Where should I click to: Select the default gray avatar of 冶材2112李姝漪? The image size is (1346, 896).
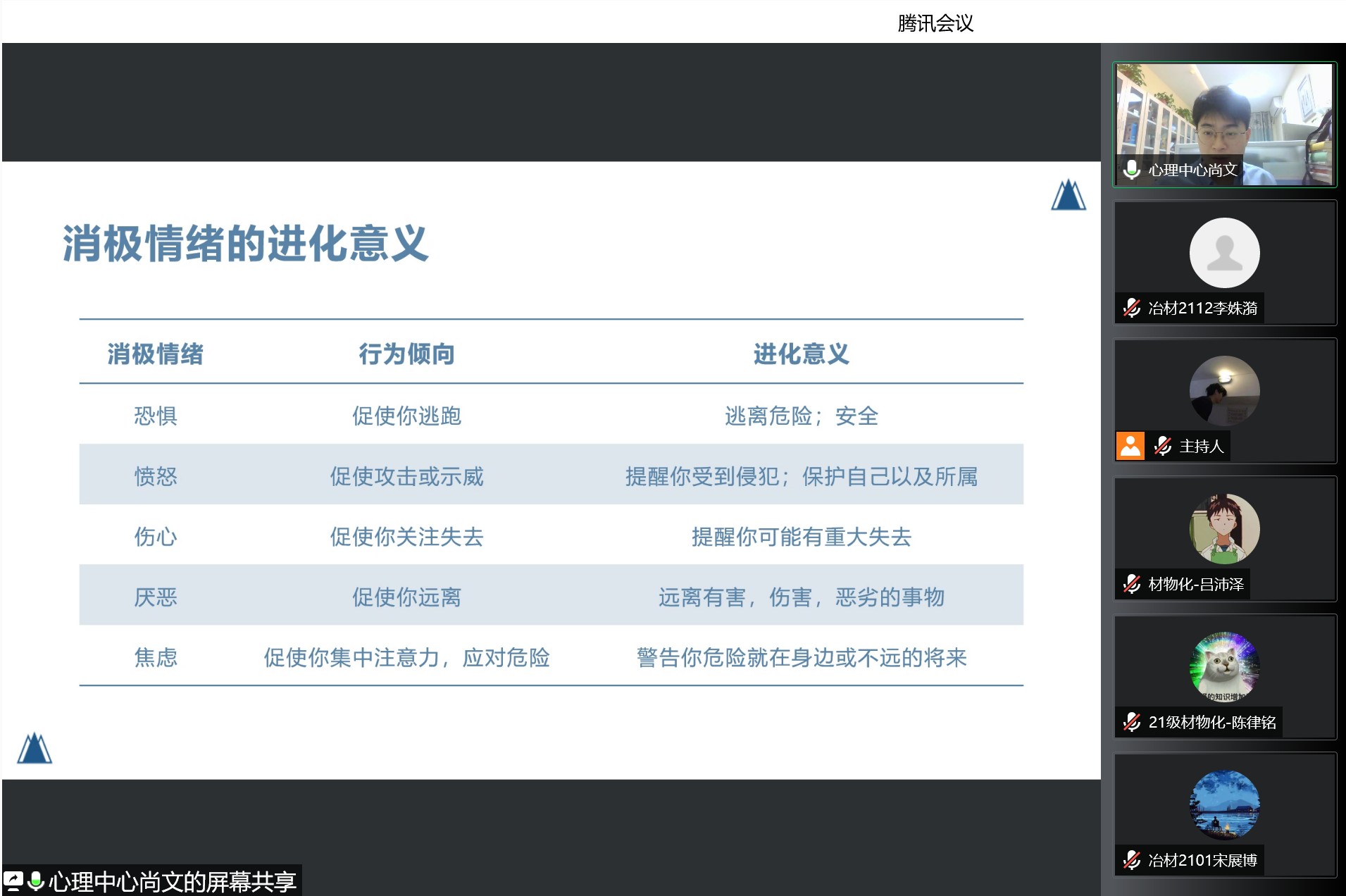pyautogui.click(x=1224, y=253)
